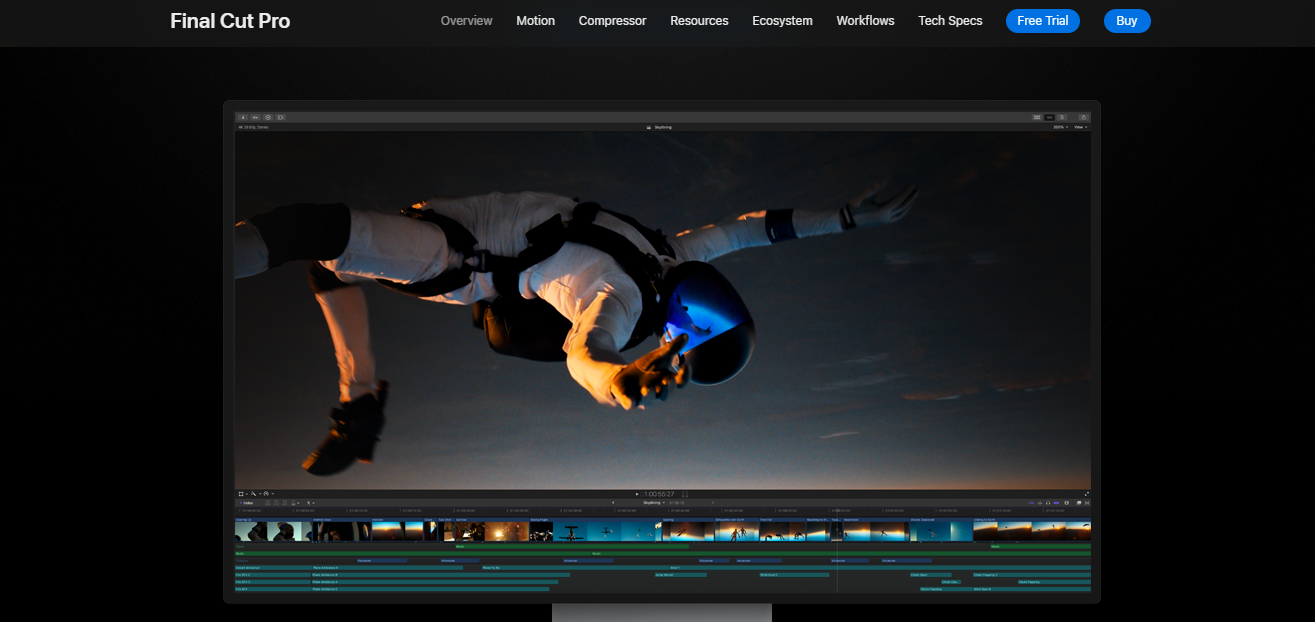Click the skydiver hero image

pos(662,310)
